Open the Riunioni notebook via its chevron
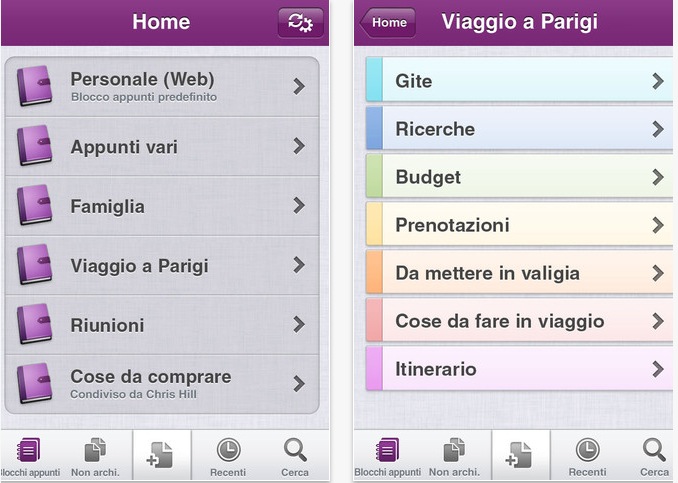678x483 pixels. [x=299, y=324]
